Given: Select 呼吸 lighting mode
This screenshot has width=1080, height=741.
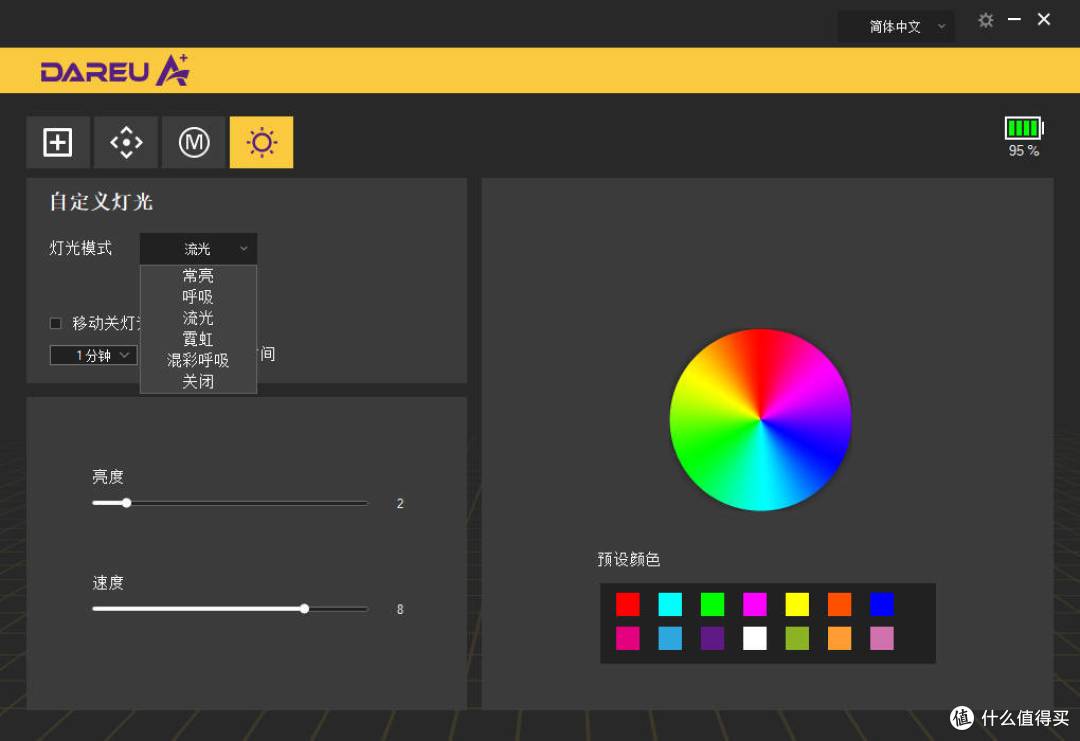Looking at the screenshot, I should point(198,297).
